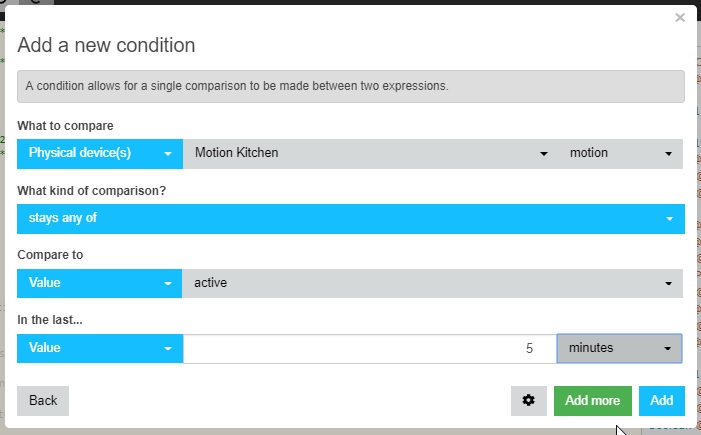Expand the motion attribute dropdown
The image size is (701, 435).
[x=620, y=153]
